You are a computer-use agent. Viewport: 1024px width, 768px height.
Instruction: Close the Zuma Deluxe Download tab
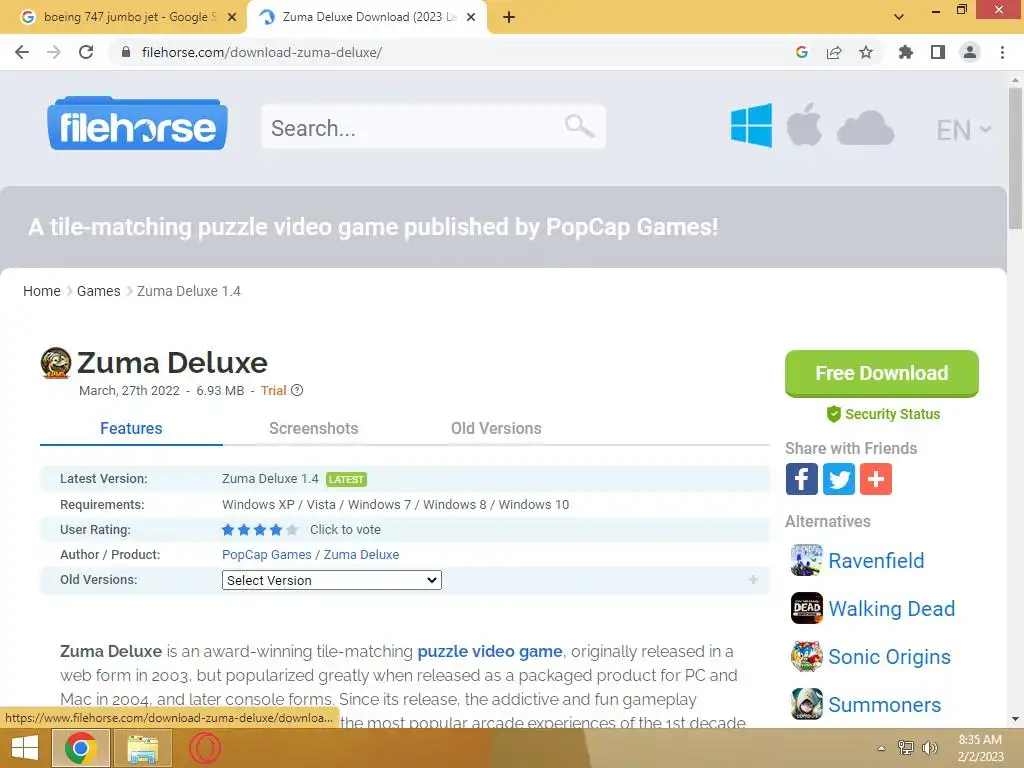[x=471, y=17]
